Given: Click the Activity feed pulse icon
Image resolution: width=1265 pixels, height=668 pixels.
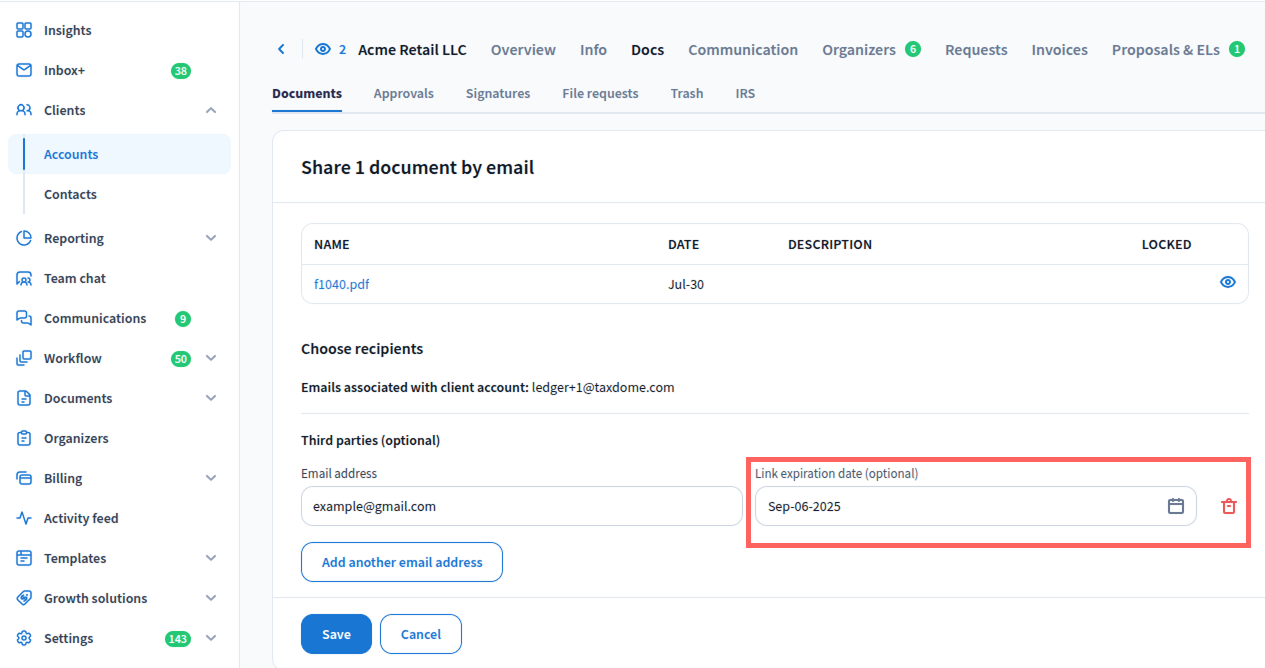Looking at the screenshot, I should (24, 518).
